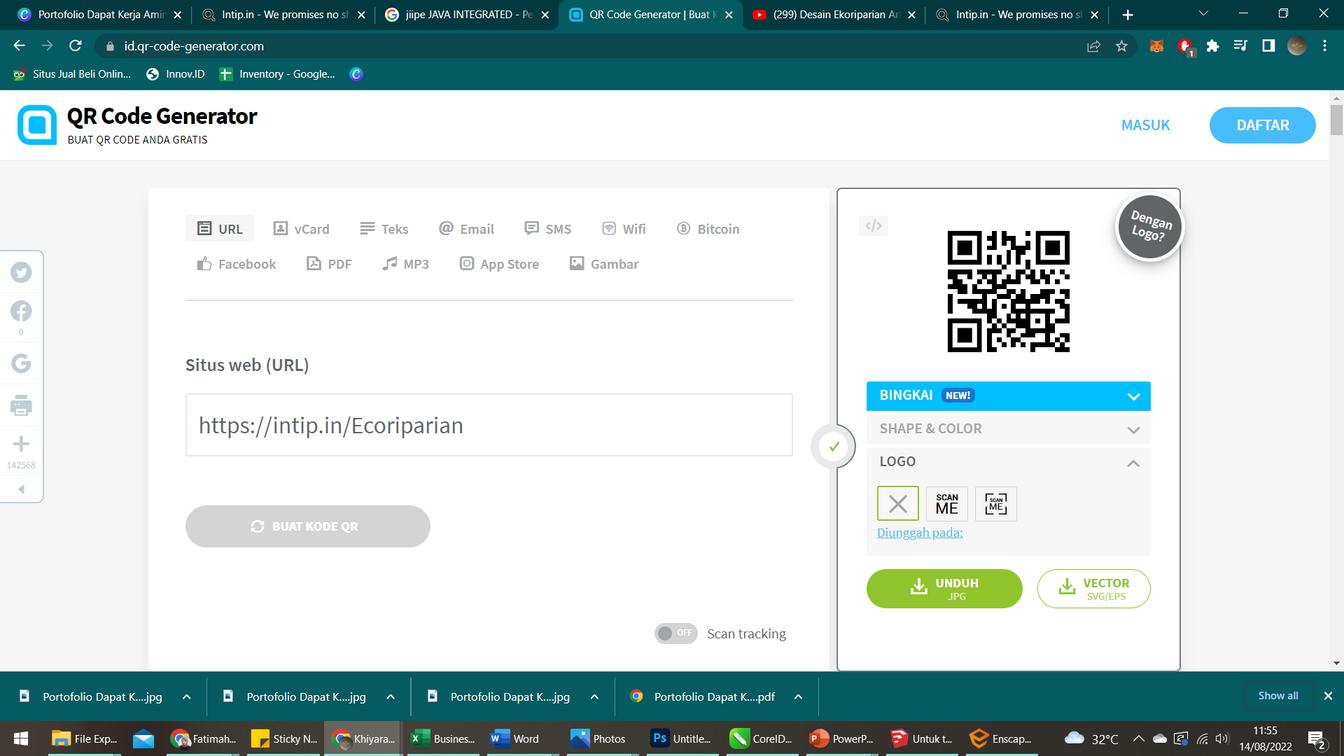This screenshot has width=1344, height=756.
Task: Select the App Store type tab
Action: [499, 264]
